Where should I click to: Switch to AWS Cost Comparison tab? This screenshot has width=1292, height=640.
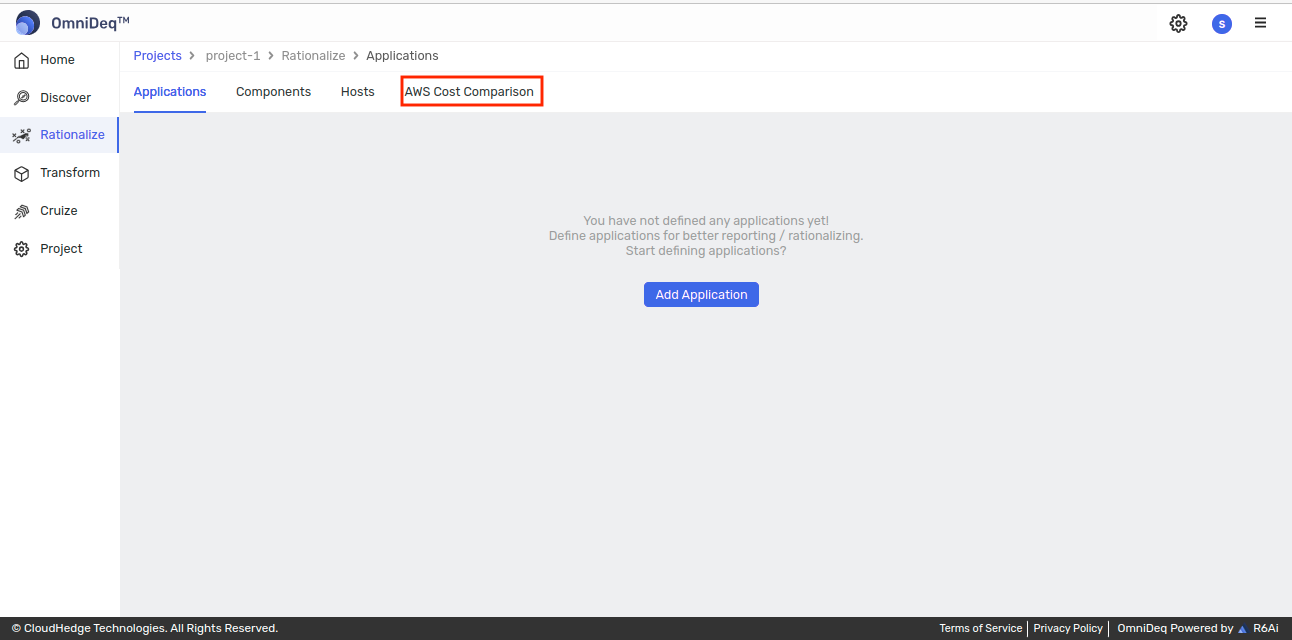click(469, 92)
